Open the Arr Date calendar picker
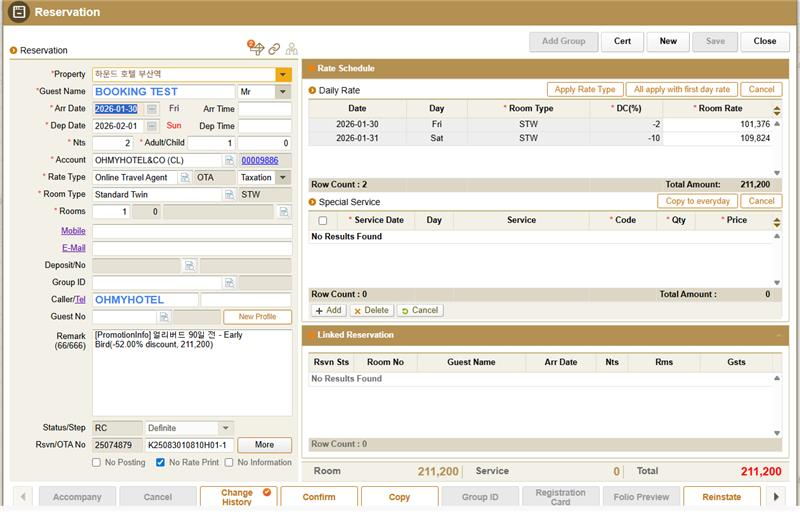Image resolution: width=800 pixels, height=512 pixels. pyautogui.click(x=152, y=109)
